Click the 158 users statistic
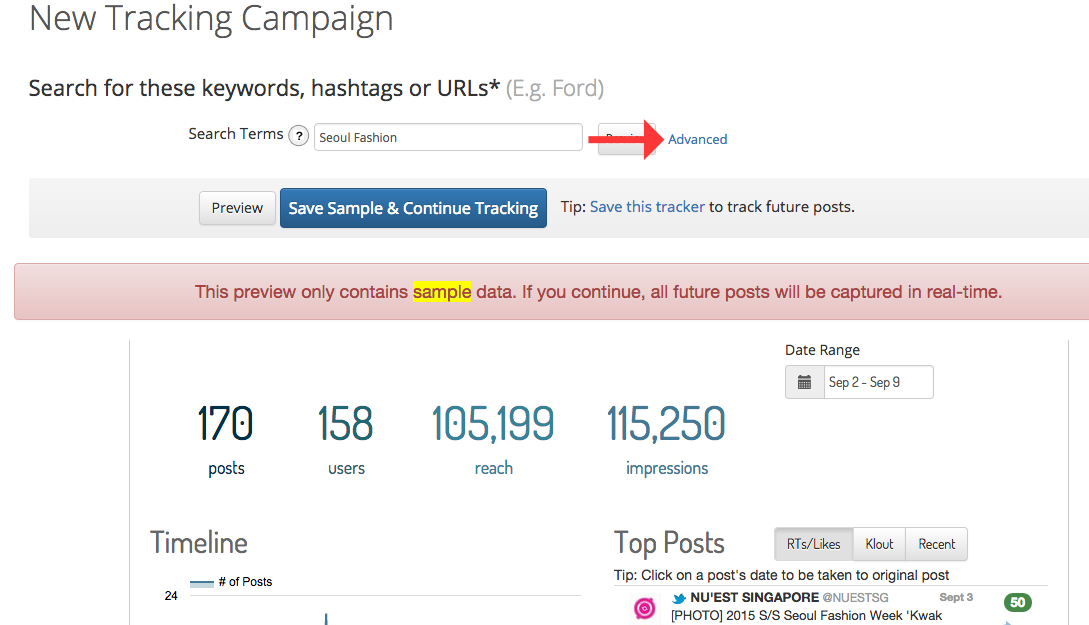 [x=345, y=440]
